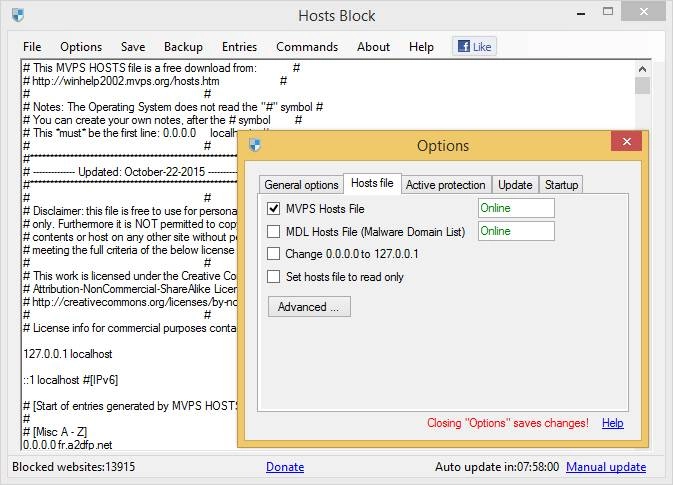Open the Backup menu
673x485 pixels.
183,47
